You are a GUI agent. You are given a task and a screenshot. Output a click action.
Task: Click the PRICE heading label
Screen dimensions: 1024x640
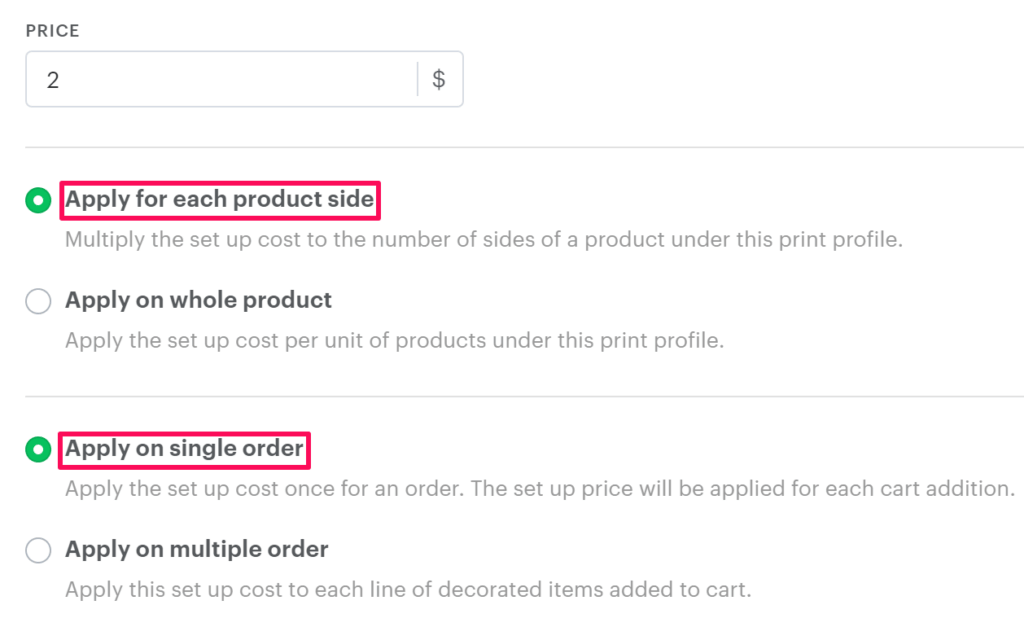click(x=52, y=31)
